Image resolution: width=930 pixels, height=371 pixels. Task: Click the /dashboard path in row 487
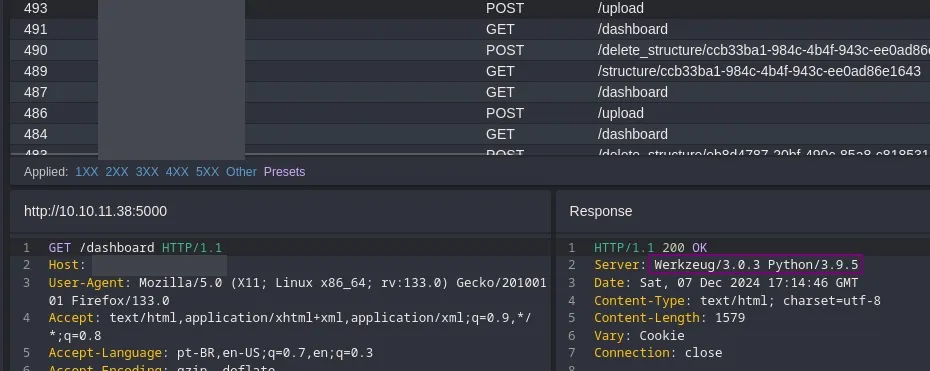[x=632, y=92]
